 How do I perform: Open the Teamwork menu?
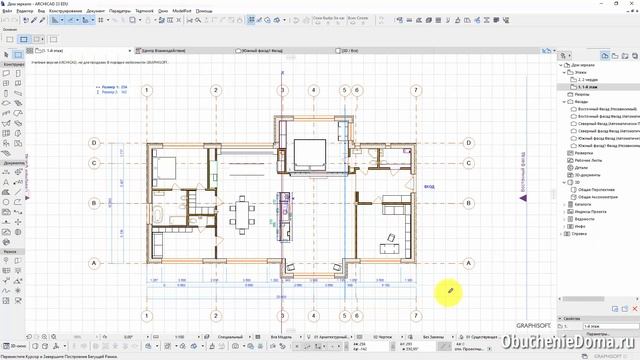click(x=144, y=11)
